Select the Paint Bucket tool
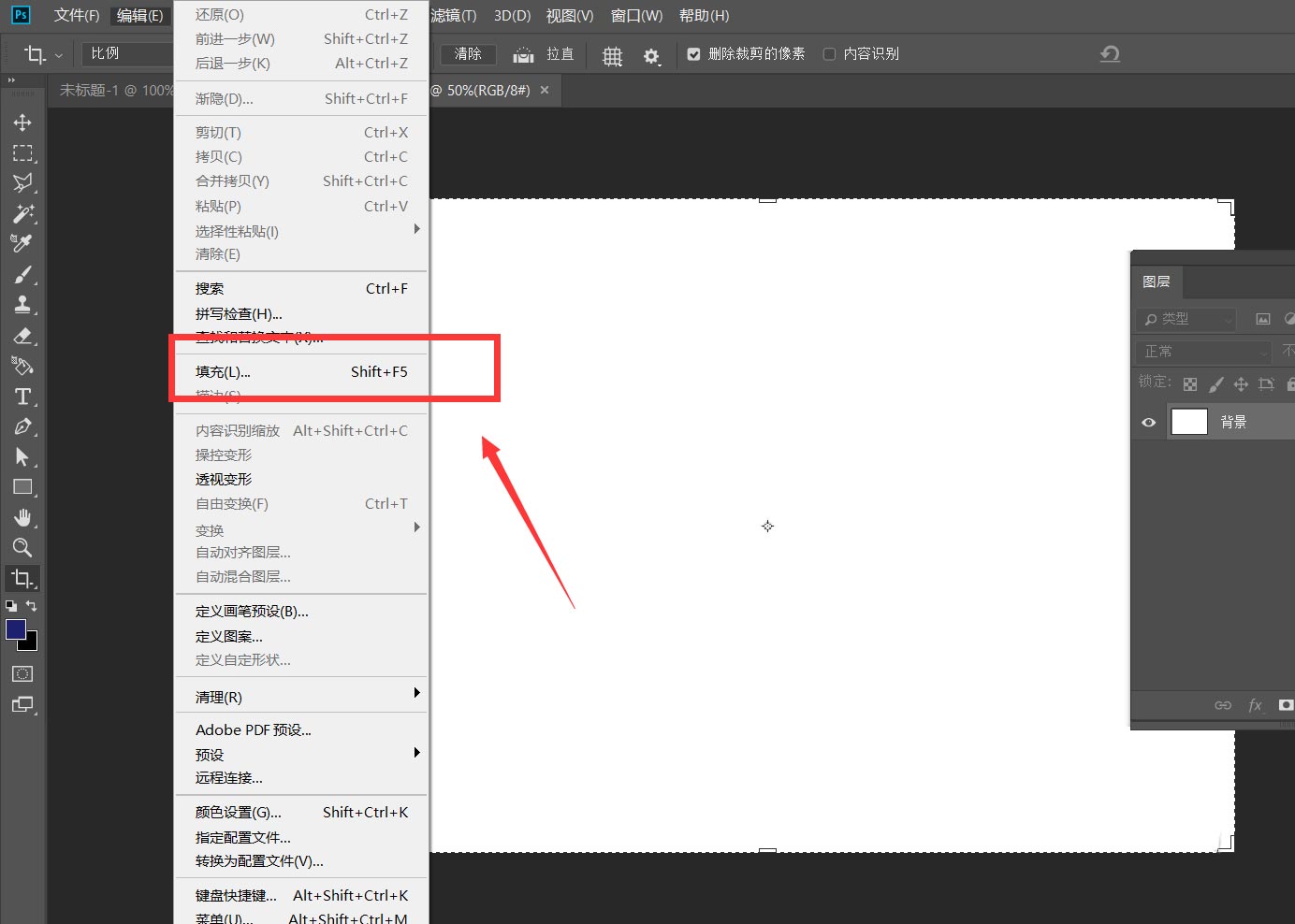Image resolution: width=1295 pixels, height=924 pixels. click(x=22, y=366)
